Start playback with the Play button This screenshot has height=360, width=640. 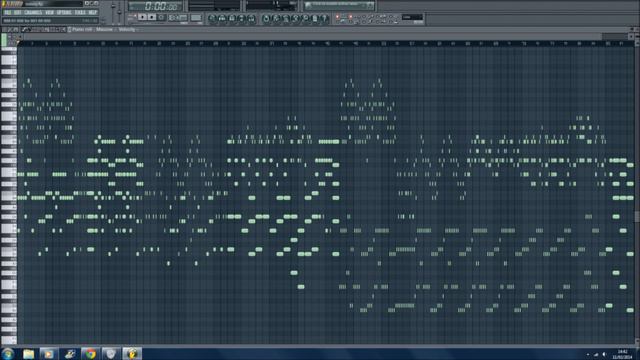tap(142, 18)
